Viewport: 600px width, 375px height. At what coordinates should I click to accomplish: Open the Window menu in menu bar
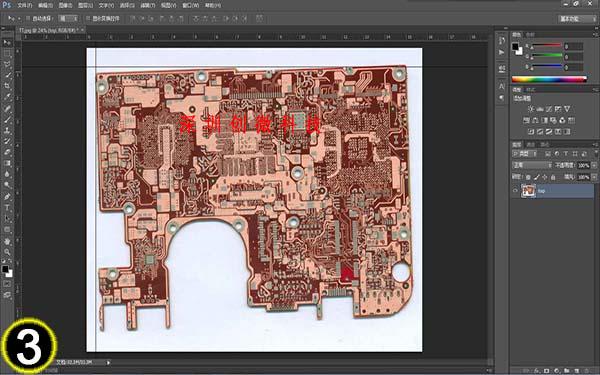point(190,5)
